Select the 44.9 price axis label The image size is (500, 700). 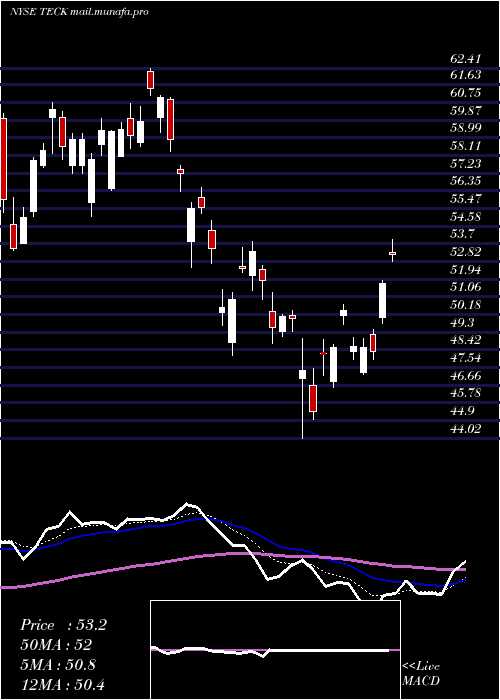(x=462, y=411)
